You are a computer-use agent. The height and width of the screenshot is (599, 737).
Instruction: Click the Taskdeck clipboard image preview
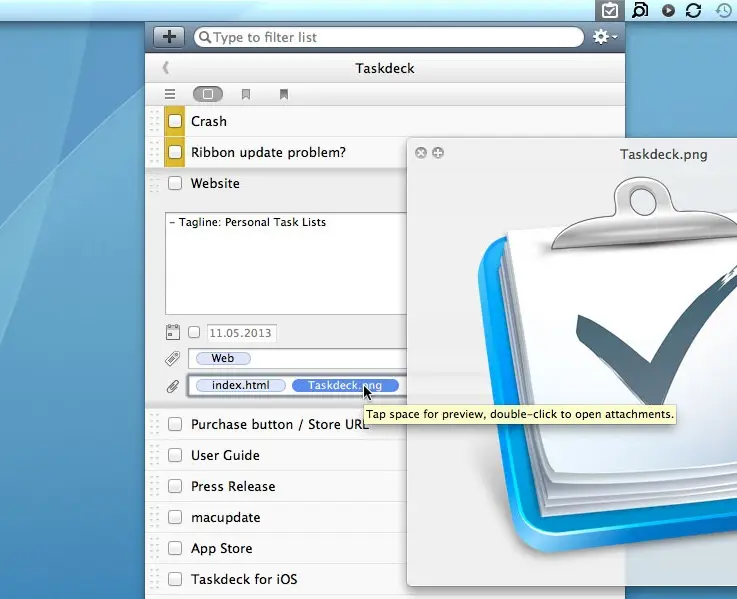[x=607, y=367]
